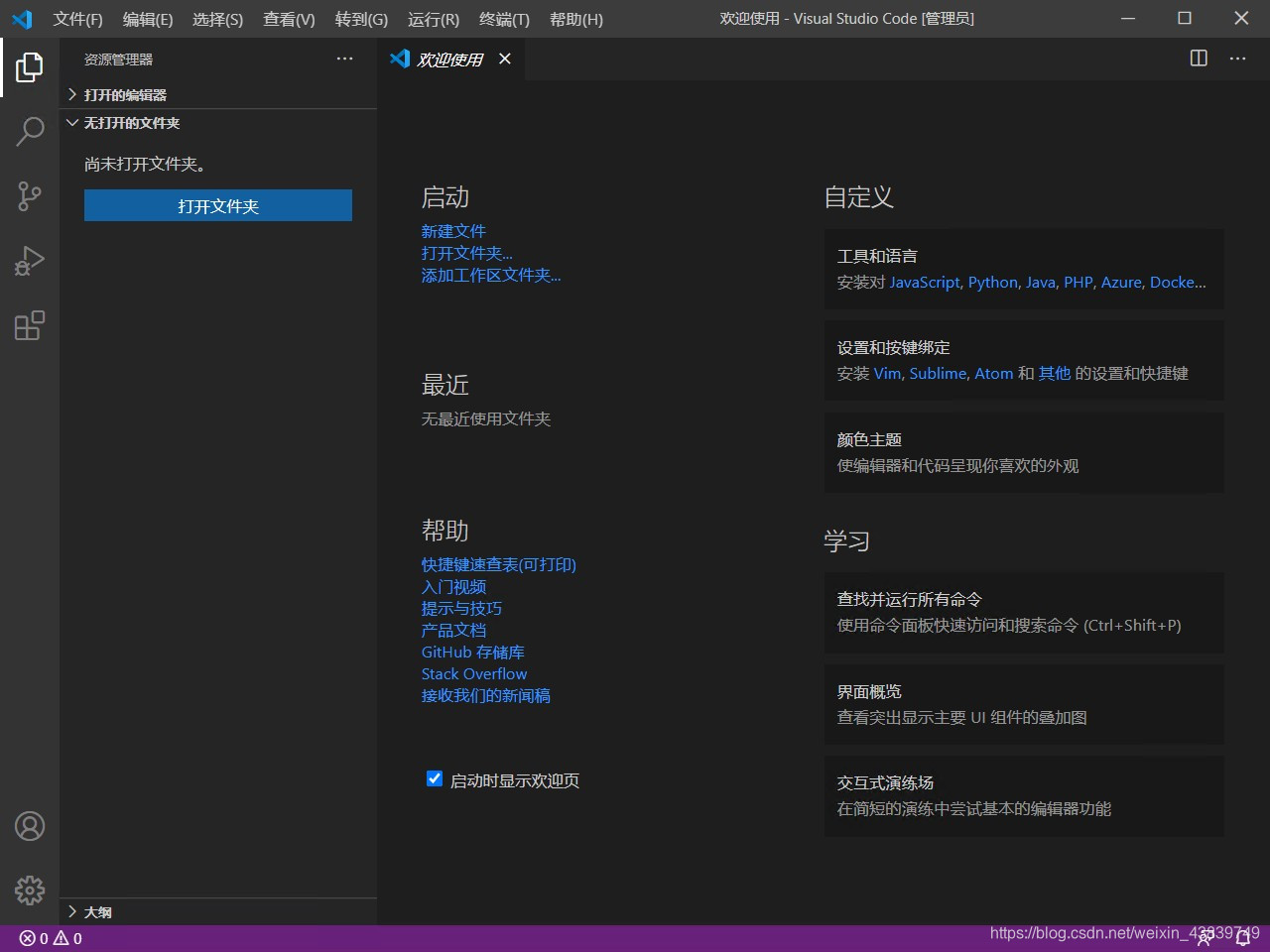Open the Source Control view icon
The image size is (1270, 952).
30,196
